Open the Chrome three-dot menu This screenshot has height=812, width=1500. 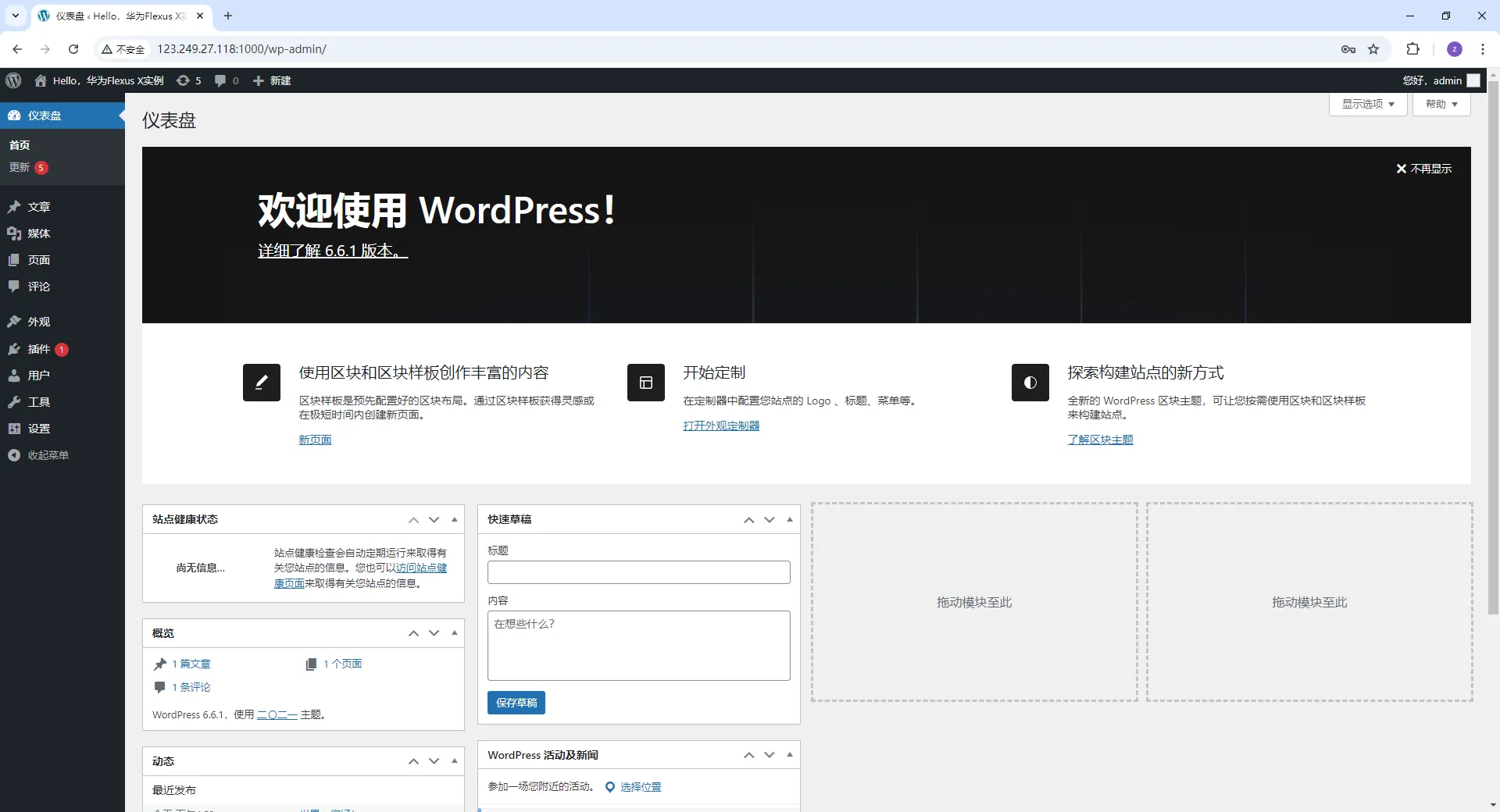(x=1482, y=49)
